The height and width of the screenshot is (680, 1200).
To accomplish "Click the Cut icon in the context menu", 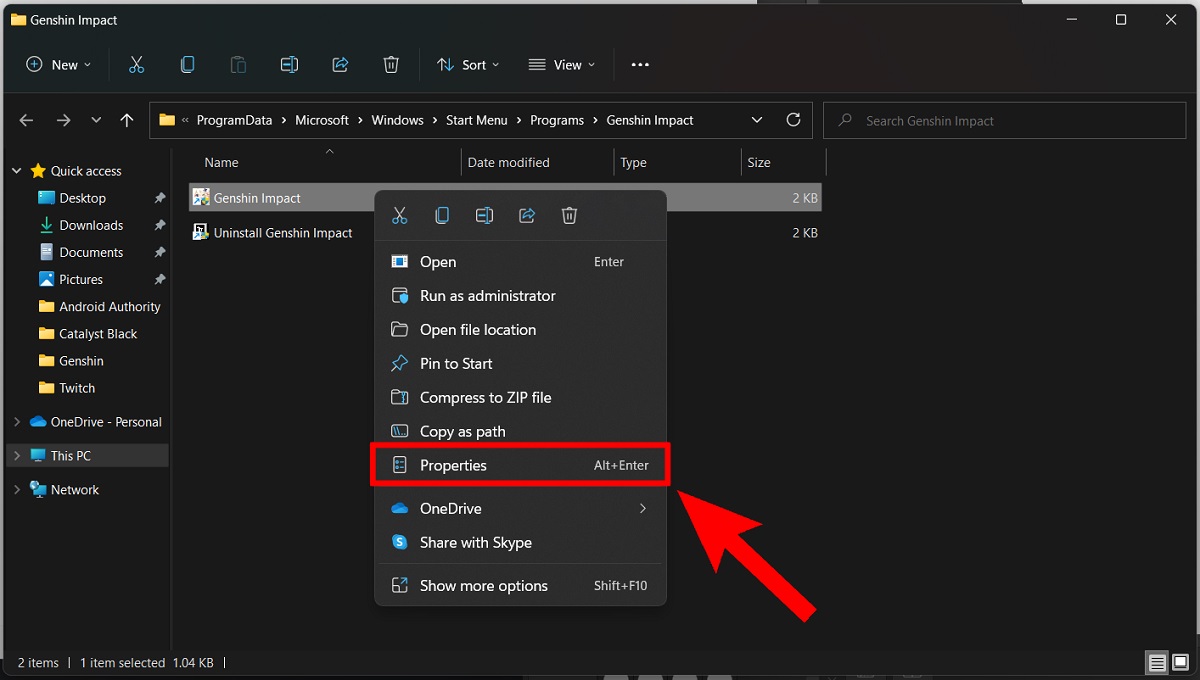I will click(400, 215).
